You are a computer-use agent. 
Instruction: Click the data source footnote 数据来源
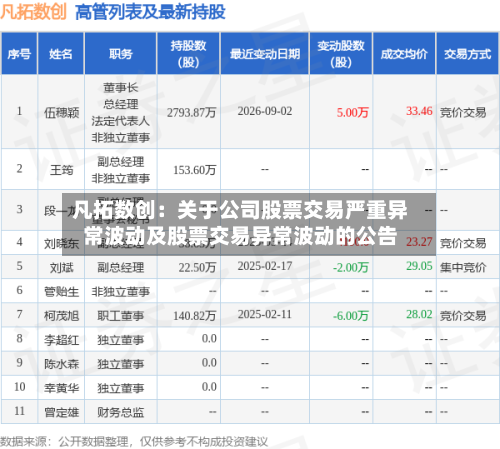[x=134, y=442]
